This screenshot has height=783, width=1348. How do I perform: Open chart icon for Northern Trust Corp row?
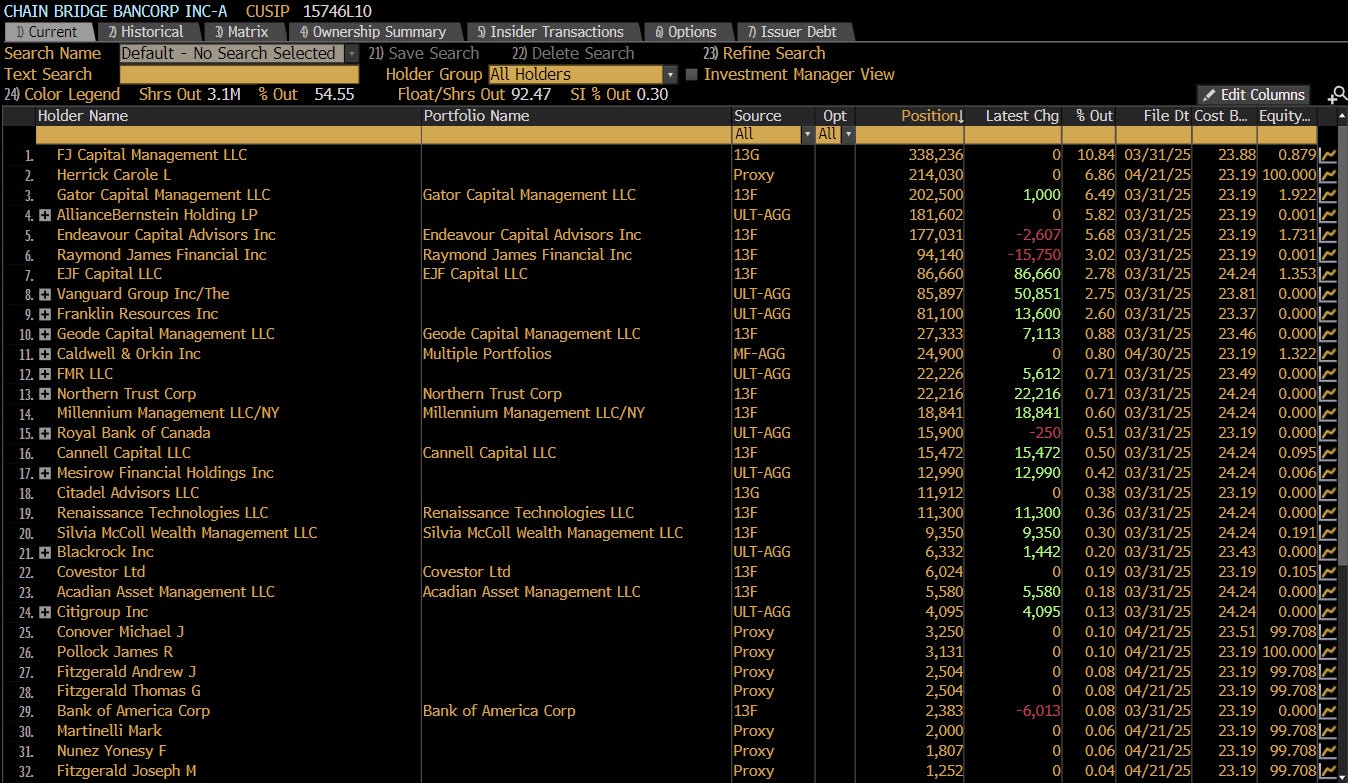point(1328,394)
